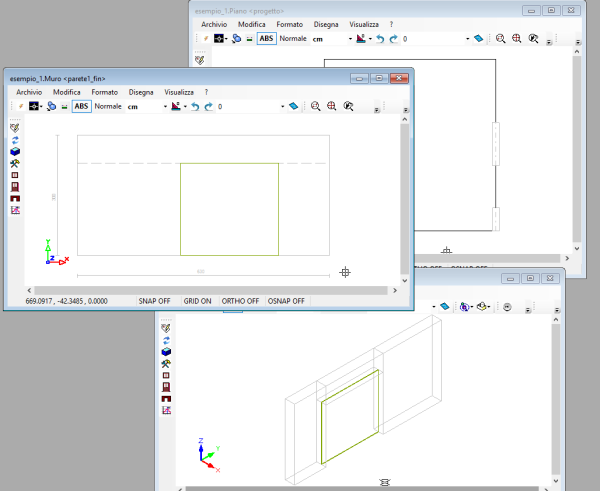Image resolution: width=600 pixels, height=491 pixels.
Task: Click the ABS button in Muro toolbar
Action: tap(82, 106)
